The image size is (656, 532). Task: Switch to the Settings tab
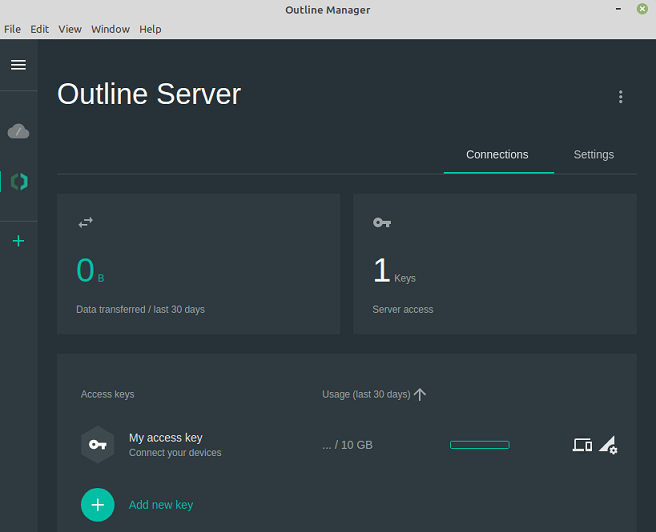(x=594, y=155)
